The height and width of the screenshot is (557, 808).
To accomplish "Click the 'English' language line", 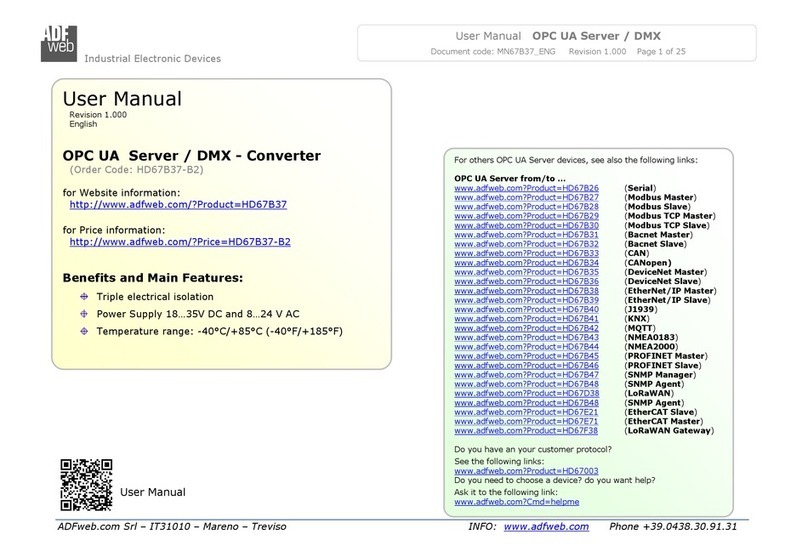I will pos(83,124).
